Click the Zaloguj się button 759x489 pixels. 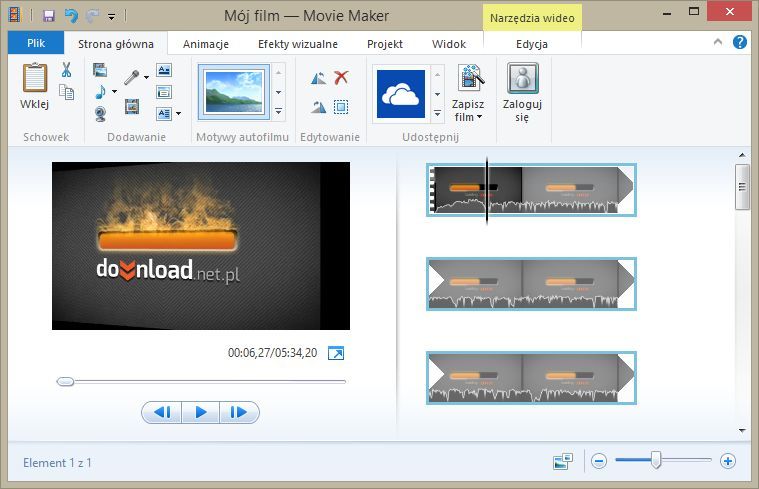click(522, 92)
